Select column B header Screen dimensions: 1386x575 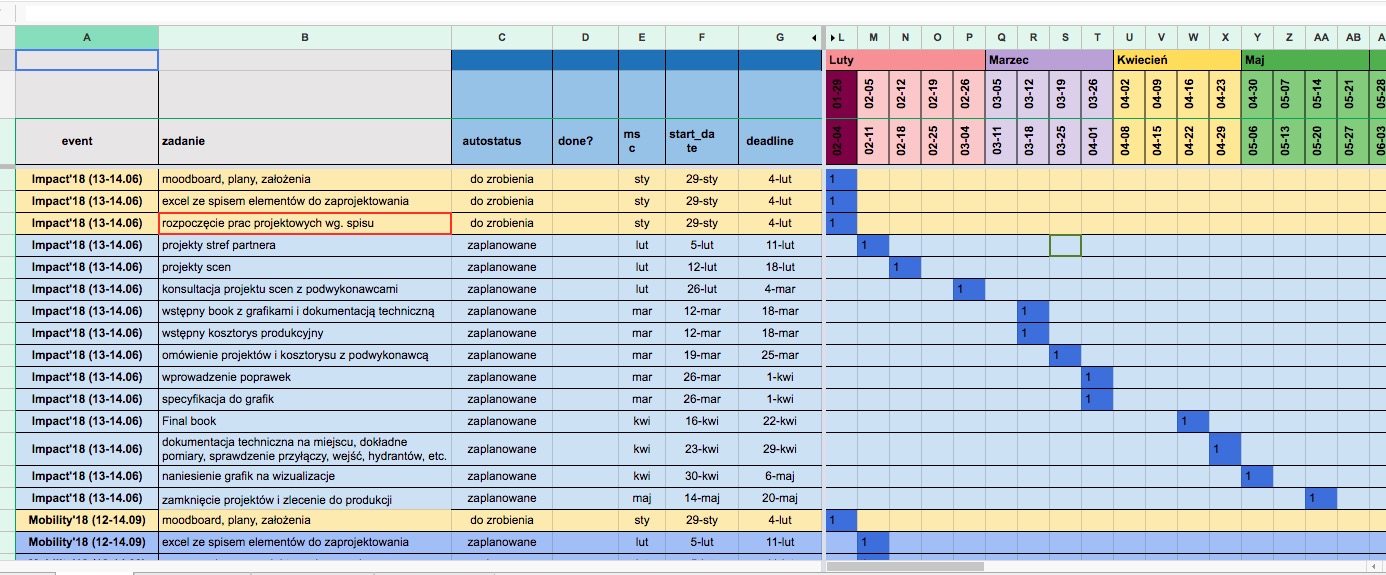(305, 38)
